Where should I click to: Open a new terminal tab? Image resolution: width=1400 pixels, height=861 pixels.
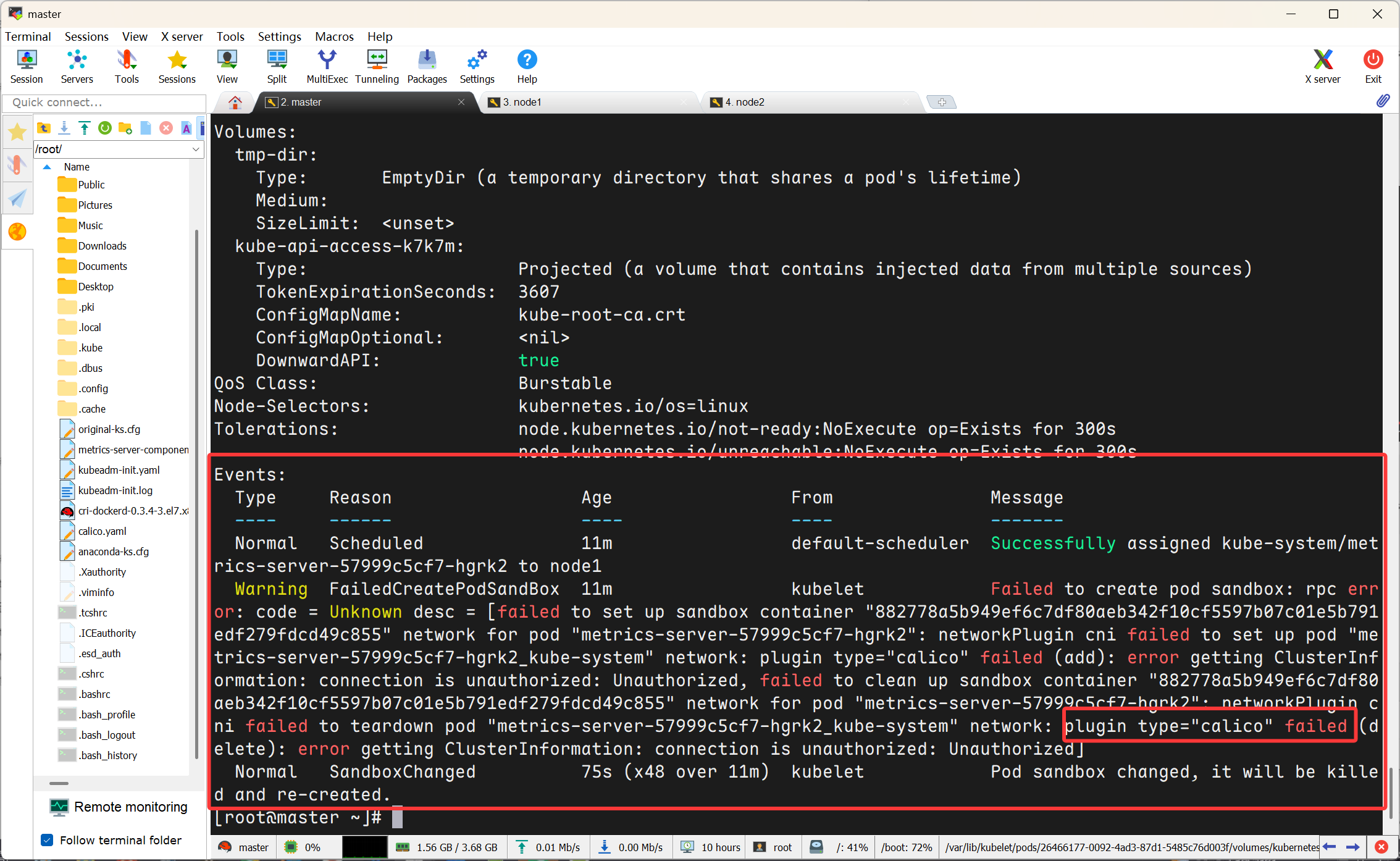click(x=941, y=102)
